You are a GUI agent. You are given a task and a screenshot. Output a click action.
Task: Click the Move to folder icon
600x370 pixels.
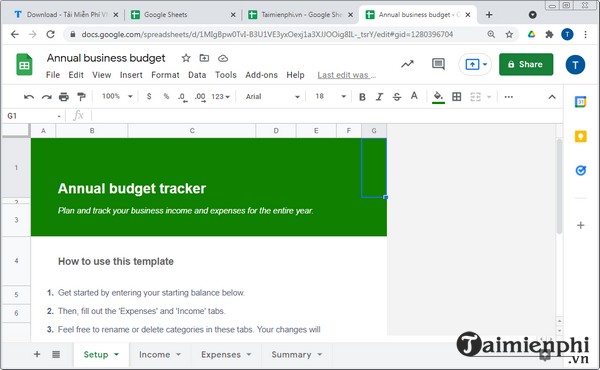click(204, 58)
